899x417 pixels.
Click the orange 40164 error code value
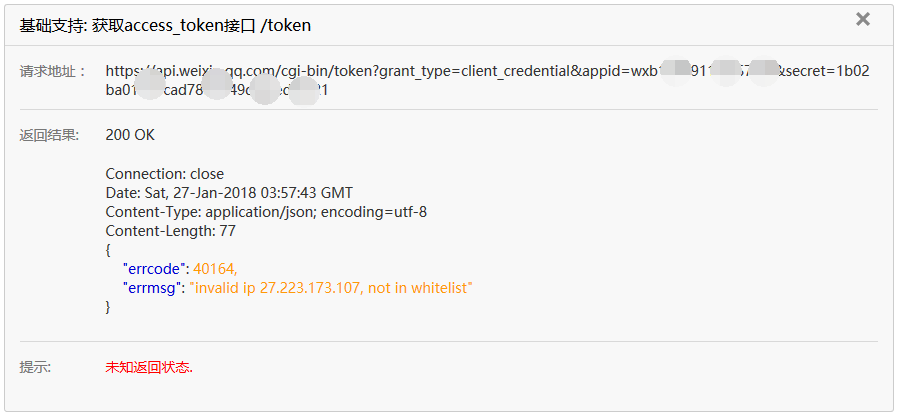(x=215, y=268)
